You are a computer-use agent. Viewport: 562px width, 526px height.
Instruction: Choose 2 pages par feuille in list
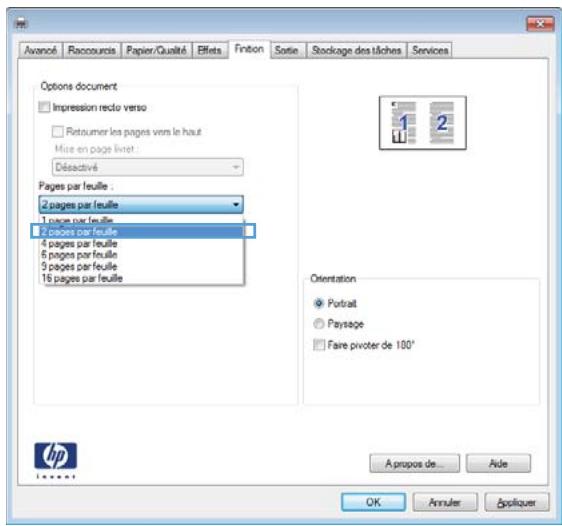pos(143,231)
